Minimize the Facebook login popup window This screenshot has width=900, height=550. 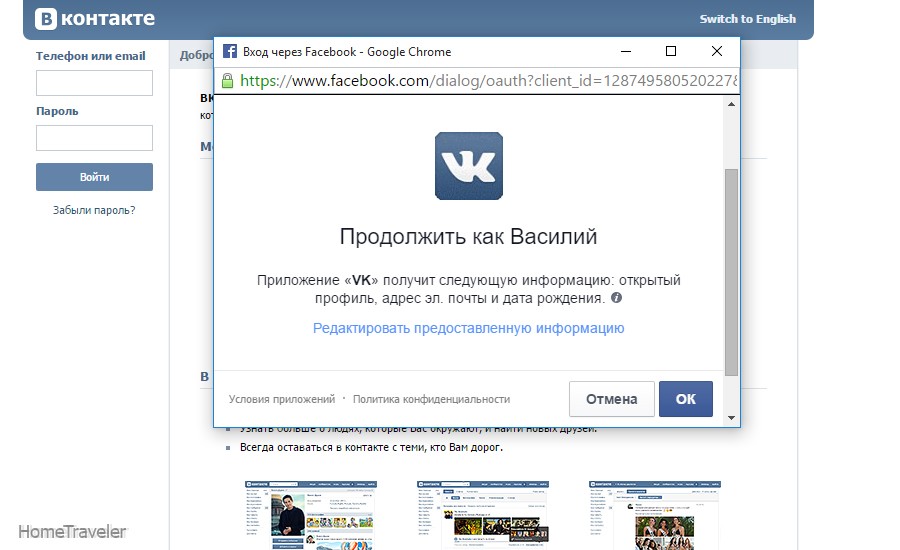pos(626,51)
